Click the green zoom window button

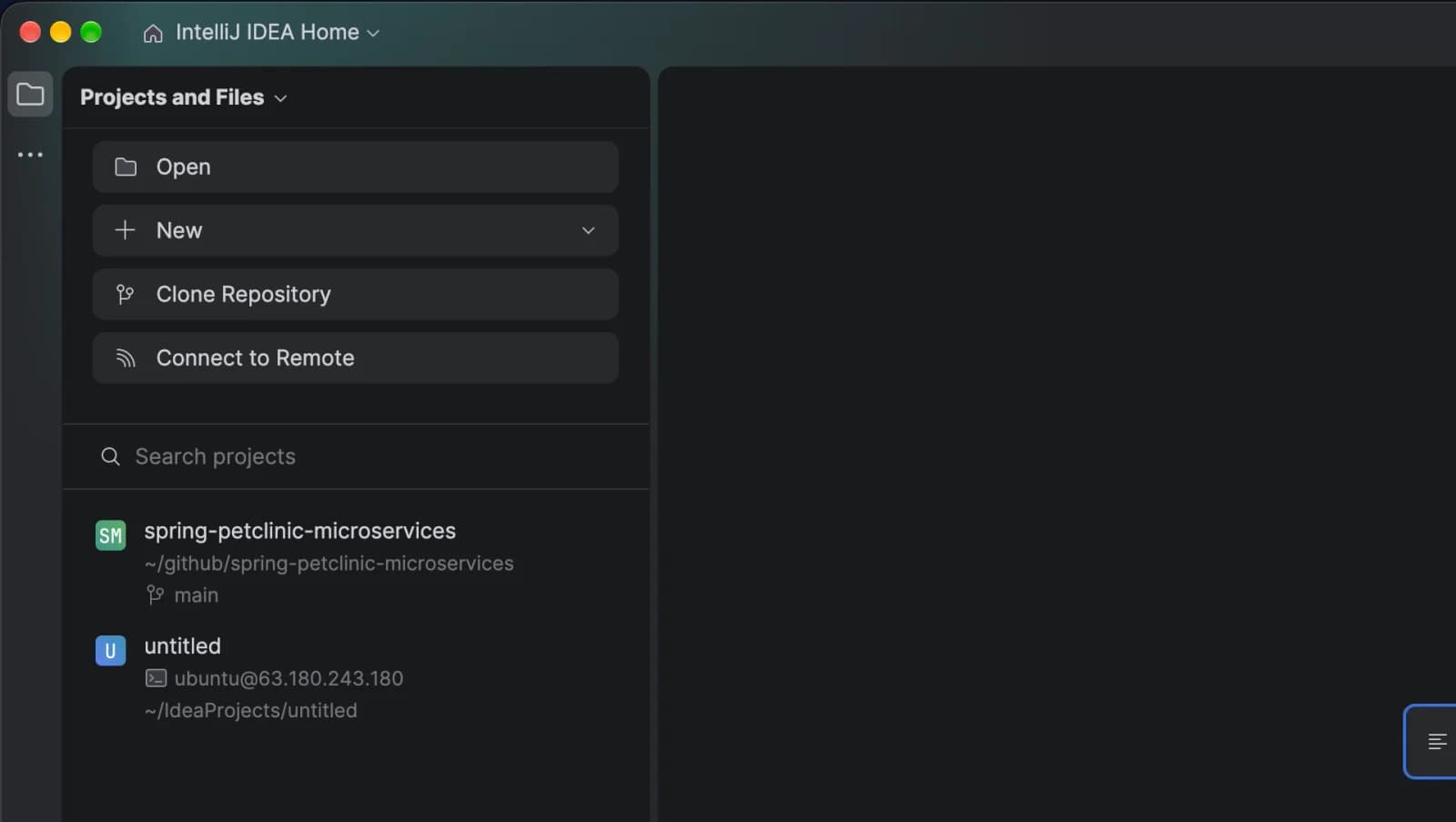(91, 32)
